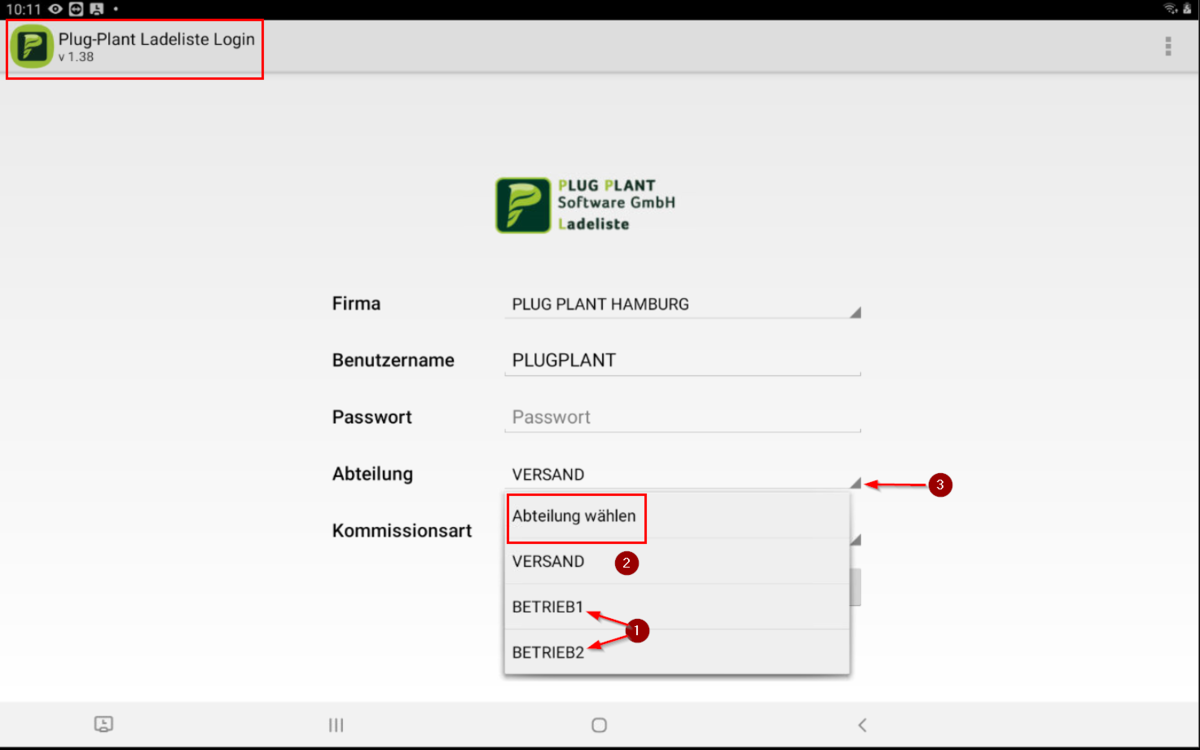The height and width of the screenshot is (750, 1200).
Task: Open the PLUG PLANT Software GmbH logo
Action: 585,203
